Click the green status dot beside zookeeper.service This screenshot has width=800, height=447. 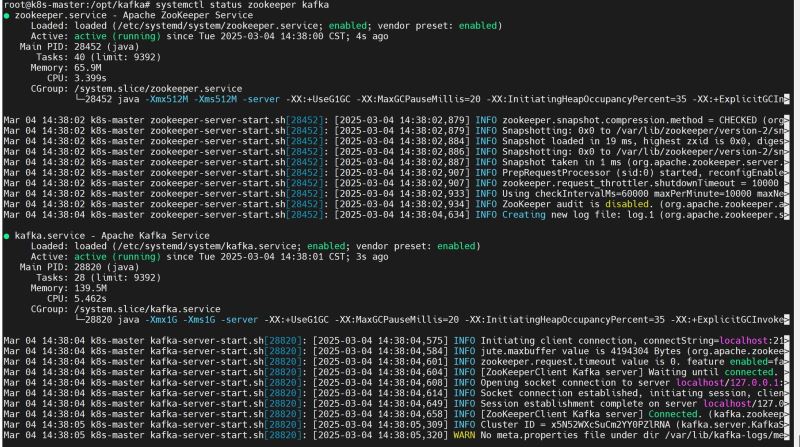tap(7, 16)
